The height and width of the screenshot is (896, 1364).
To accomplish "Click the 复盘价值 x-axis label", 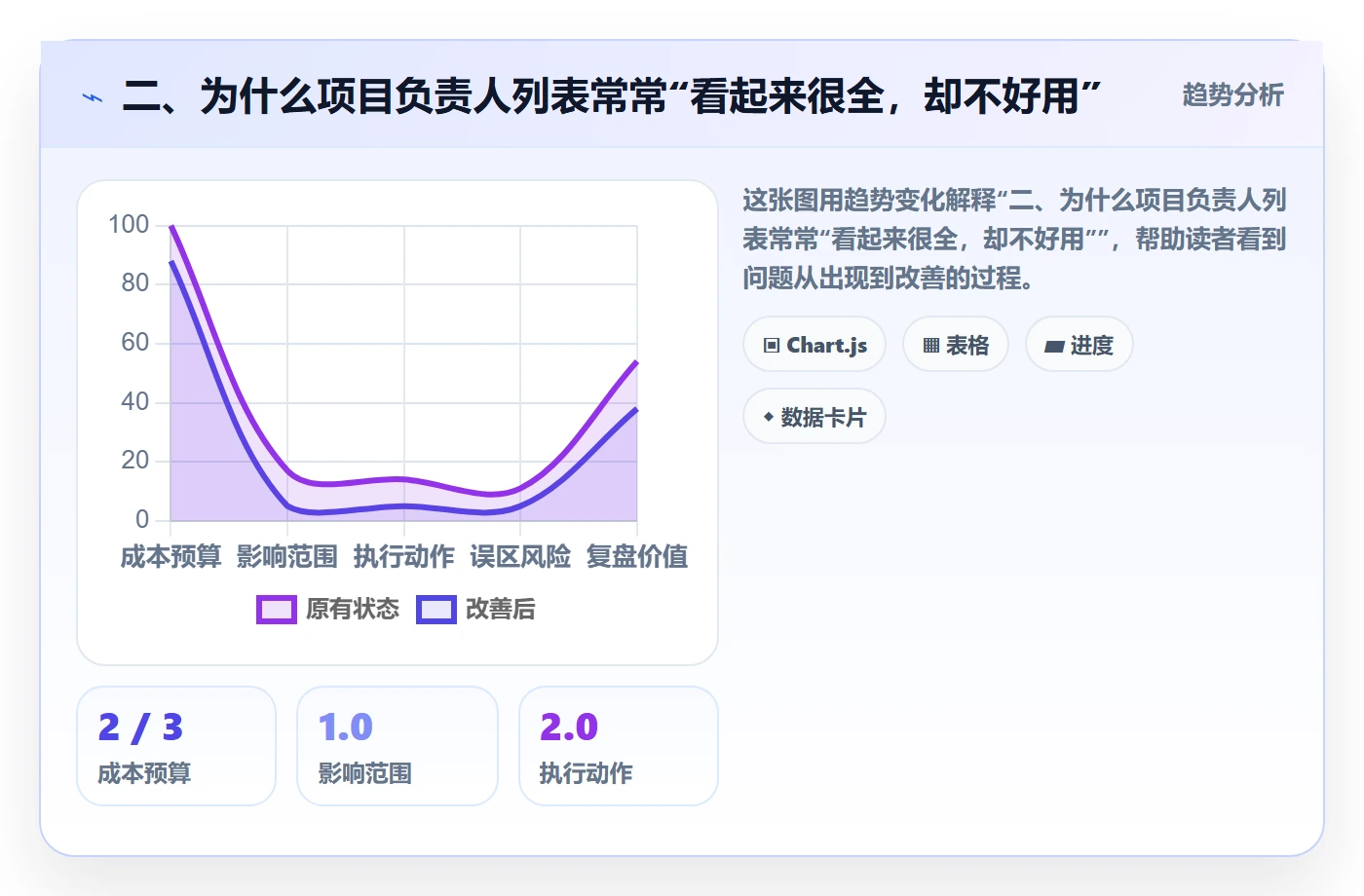I will pyautogui.click(x=637, y=557).
